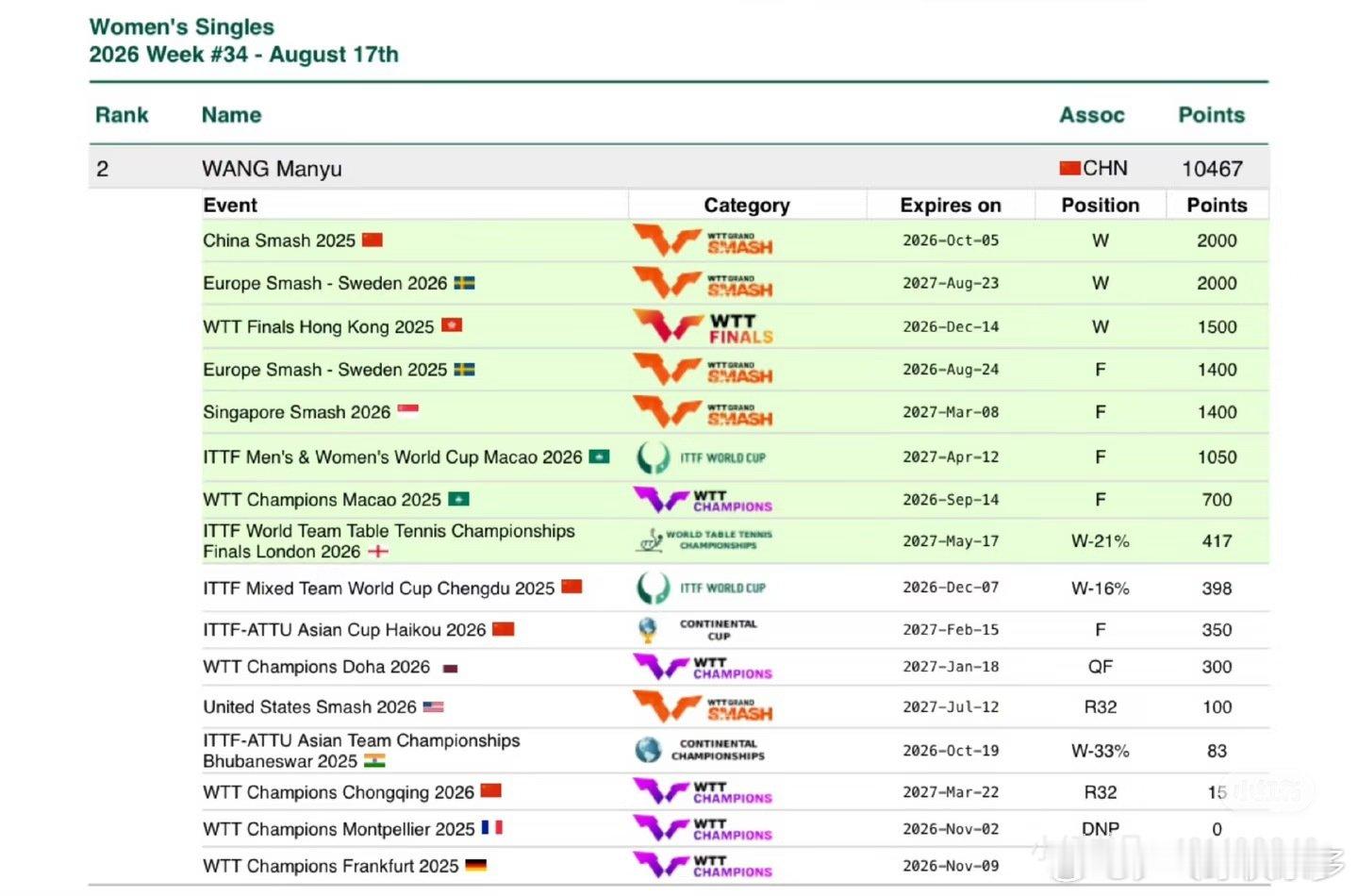This screenshot has width=1358, height=896.
Task: Click the WTT Finals category logo
Action: pos(703,326)
